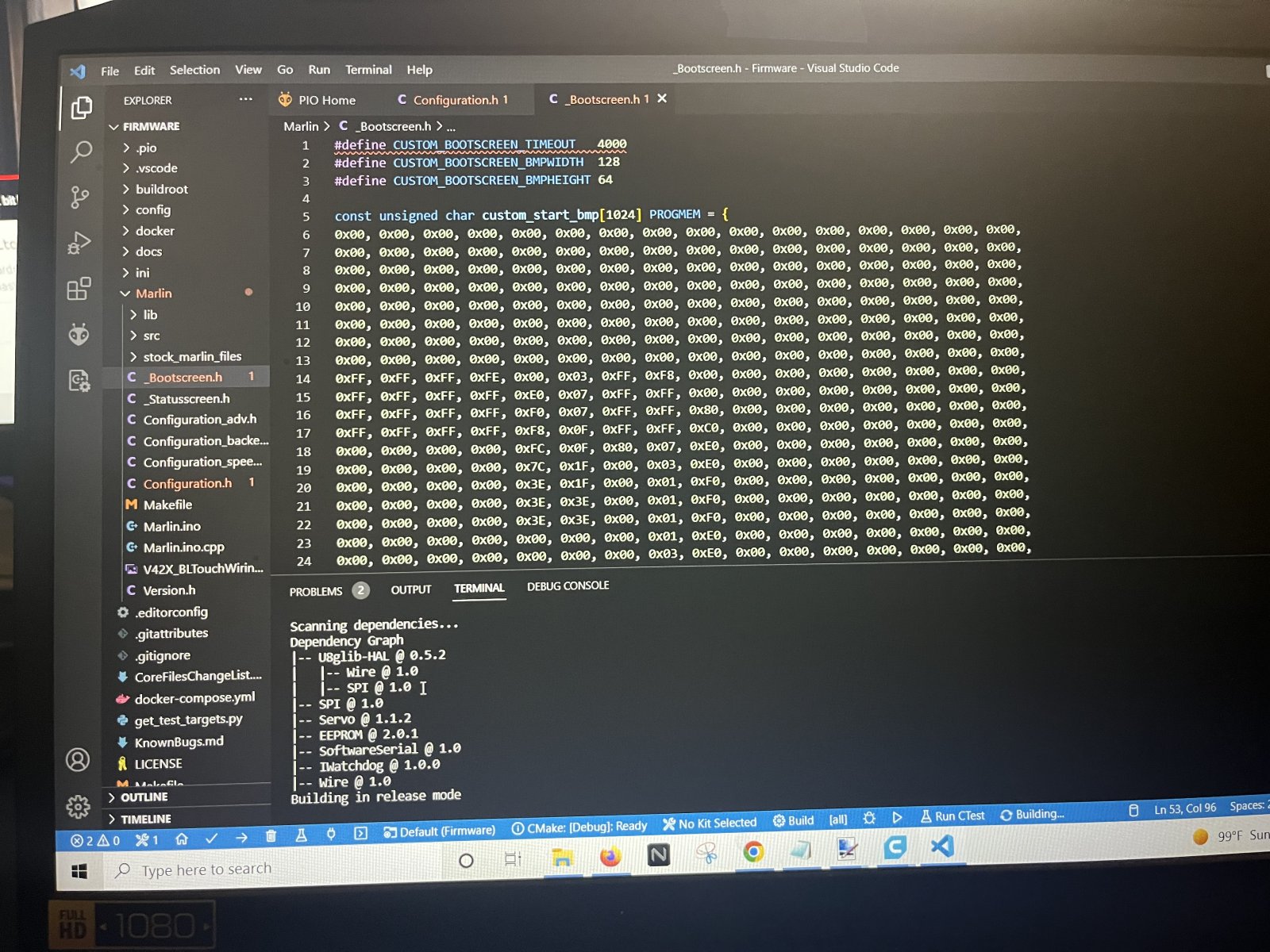
Task: Open the Terminal menu
Action: click(x=368, y=70)
